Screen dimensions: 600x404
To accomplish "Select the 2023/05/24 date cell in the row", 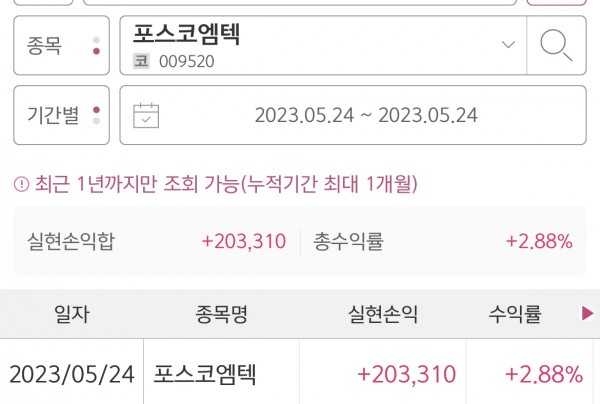I will pos(71,375).
